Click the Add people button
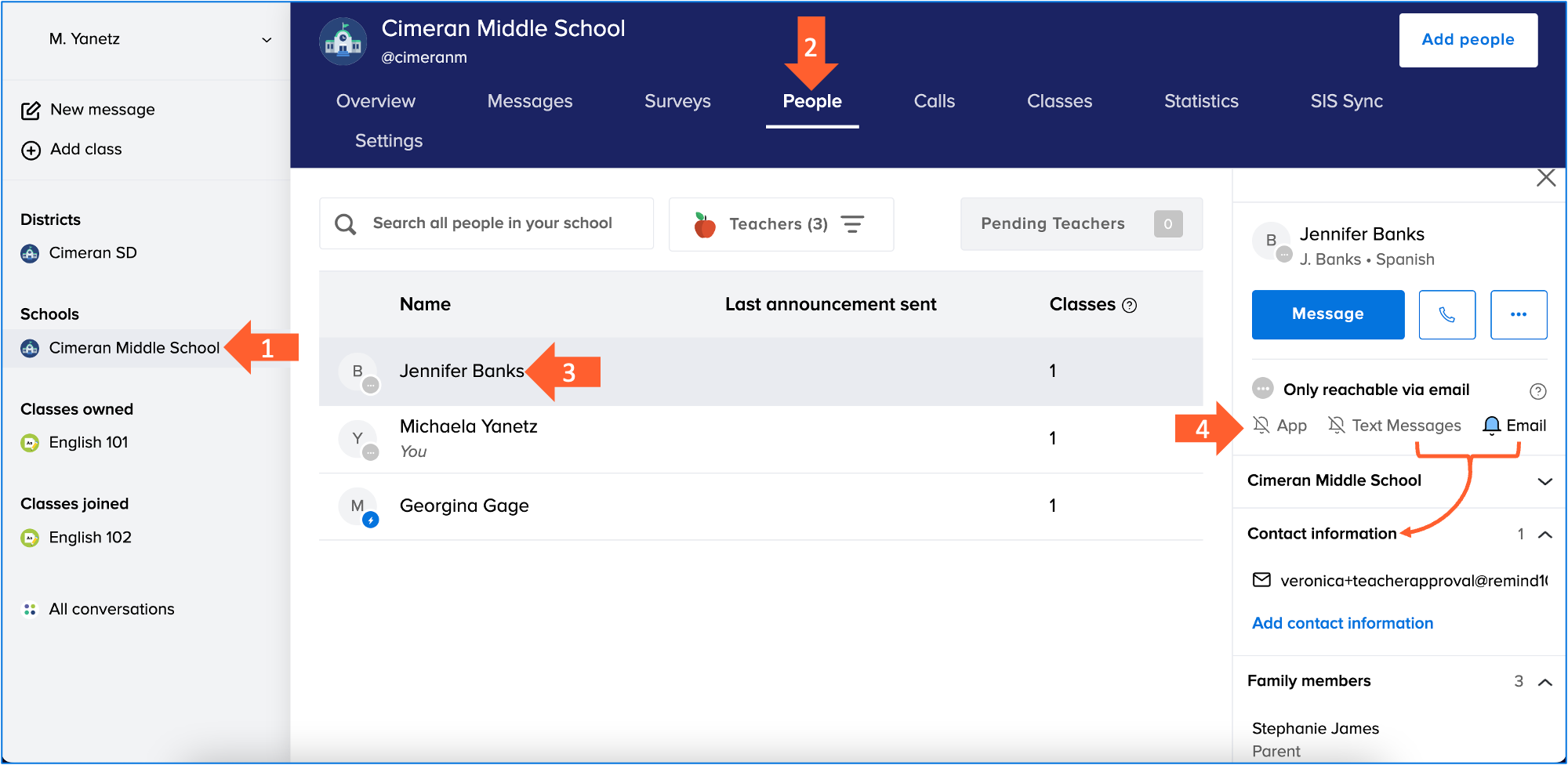Viewport: 1568px width, 765px height. (x=1468, y=40)
